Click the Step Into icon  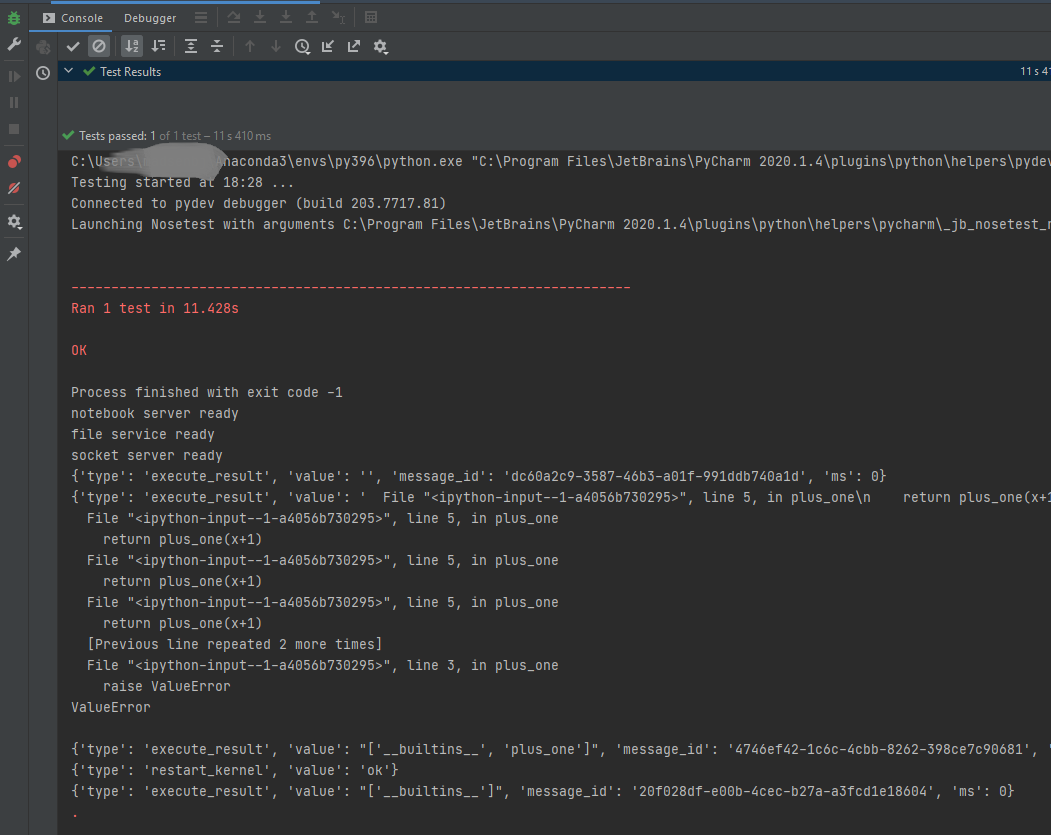coord(260,17)
